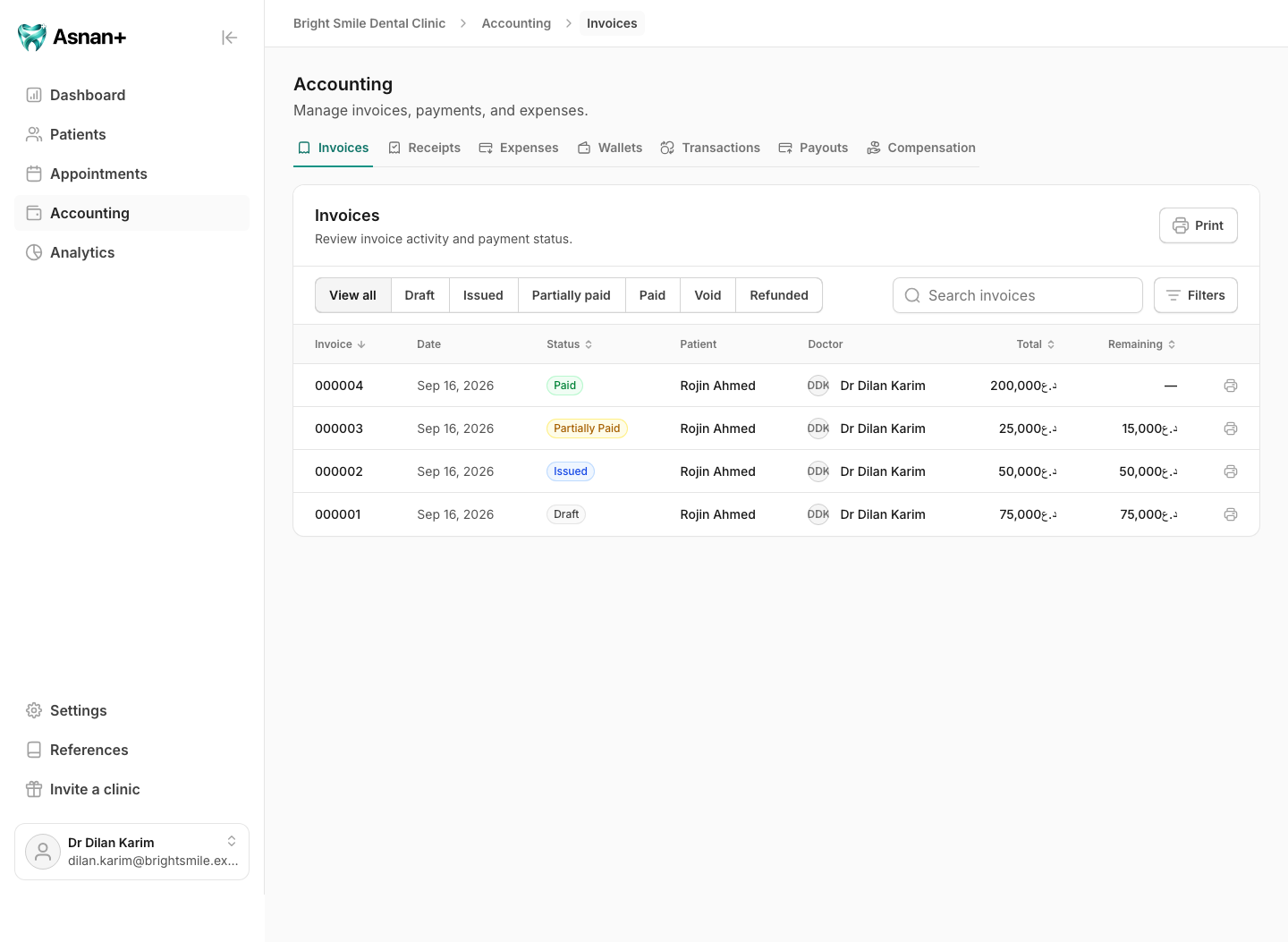
Task: Click the Draft status badge
Action: point(566,514)
